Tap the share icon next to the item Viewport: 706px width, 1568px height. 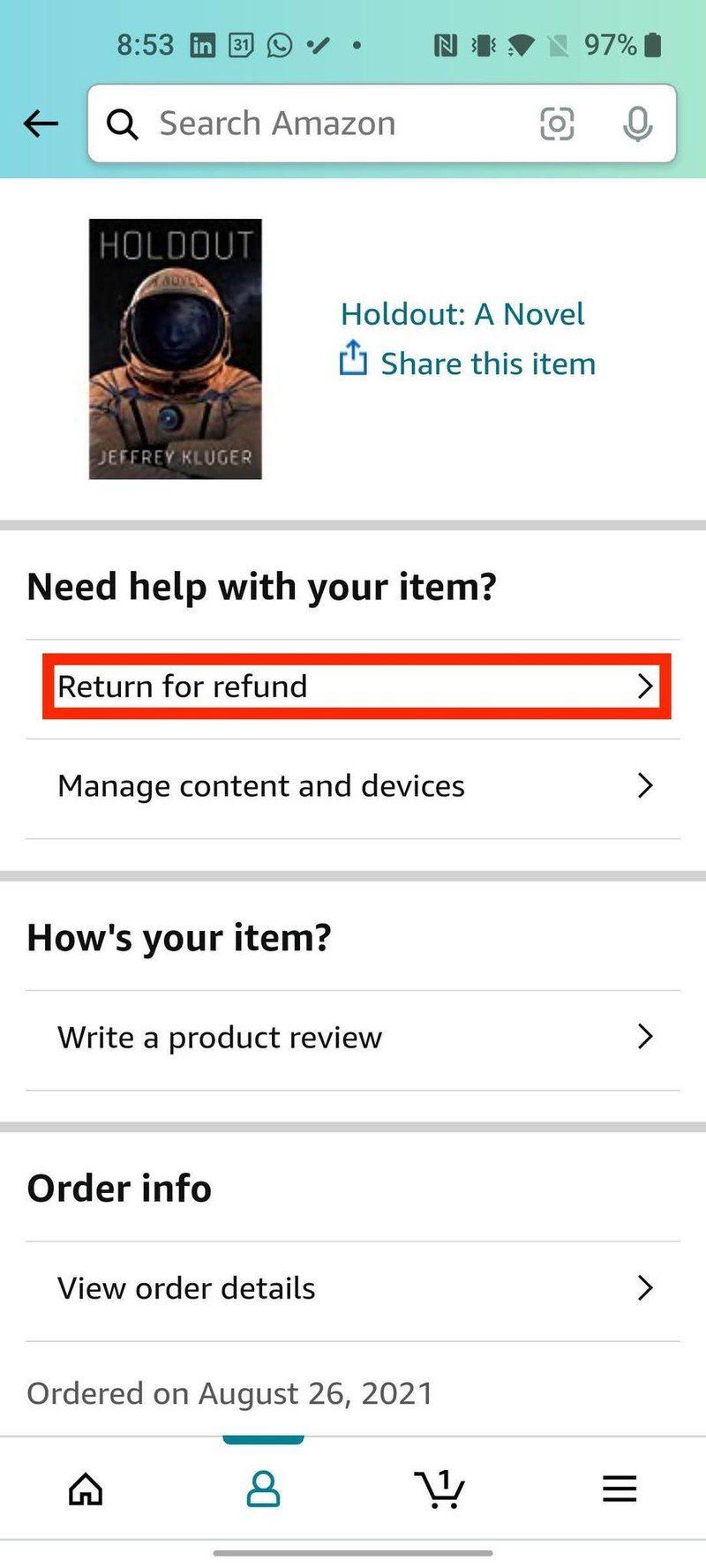tap(352, 362)
